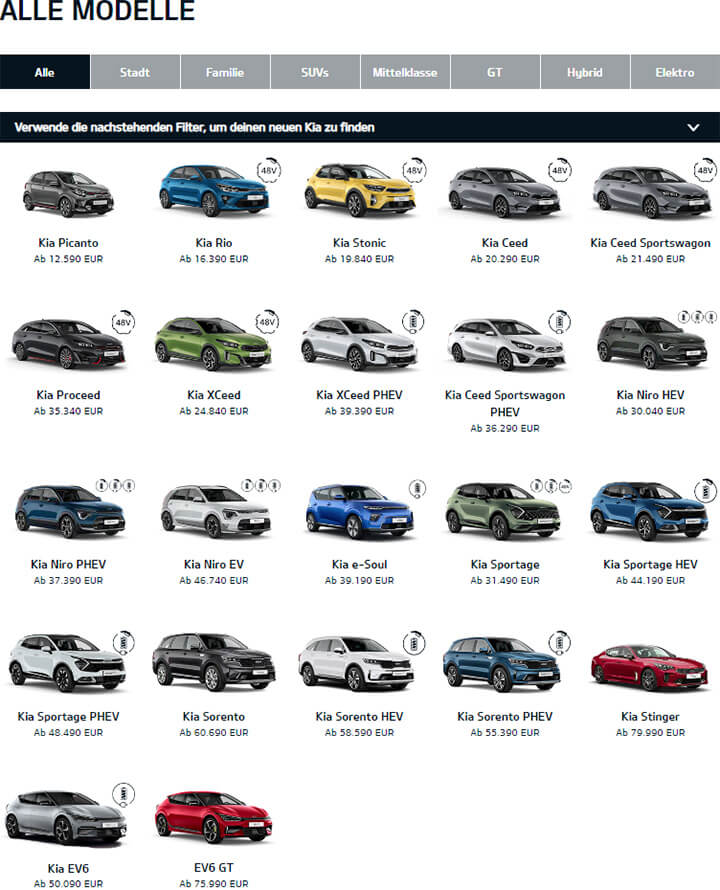Click the 48V badge next to Kia Rio
The height and width of the screenshot is (890, 720).
(x=269, y=171)
